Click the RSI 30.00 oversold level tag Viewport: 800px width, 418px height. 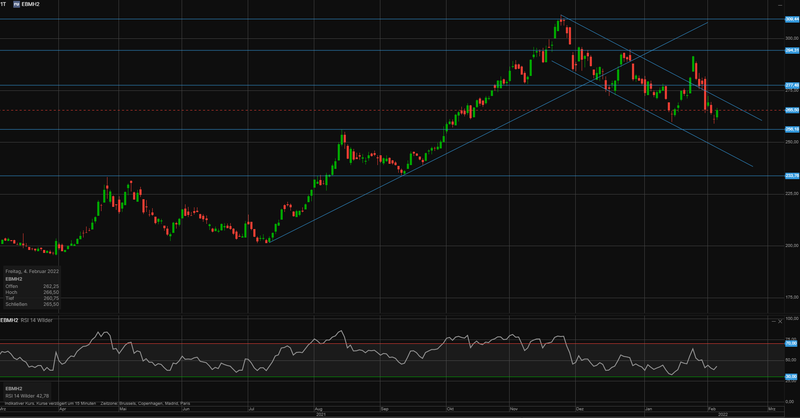pyautogui.click(x=790, y=376)
